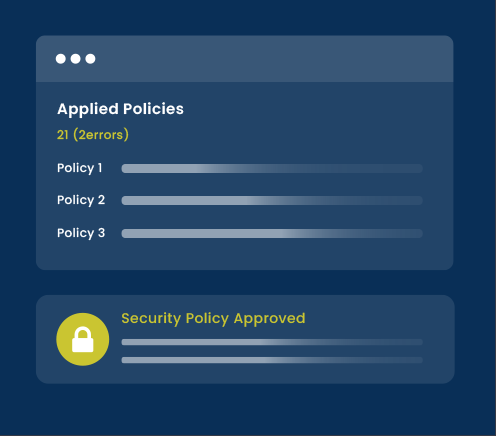Viewport: 496px width, 436px height.
Task: Open the 21 (2errors) count text
Action: click(93, 135)
